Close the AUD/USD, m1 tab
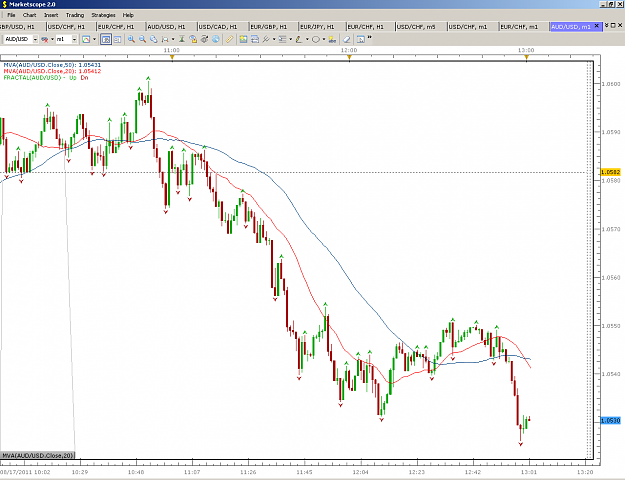The width and height of the screenshot is (625, 480). point(596,26)
